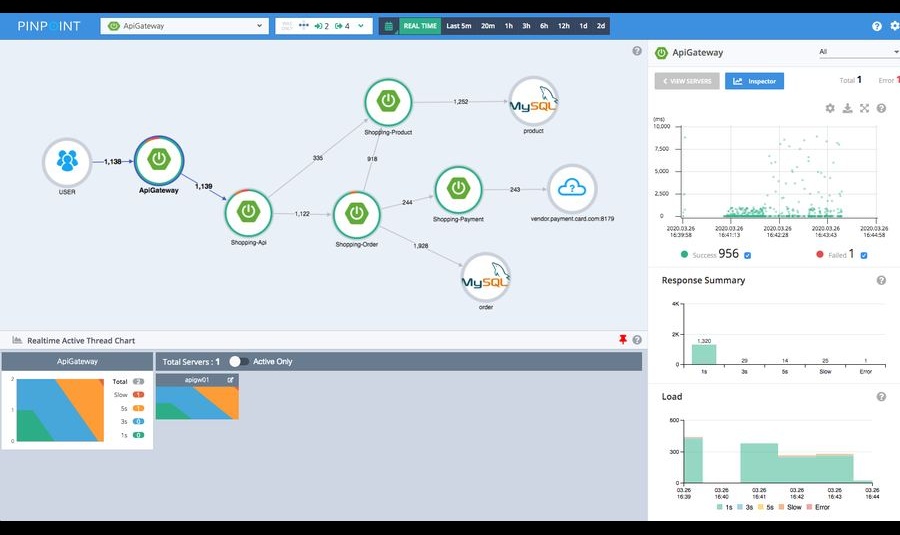
Task: Toggle 1s series in Load legend
Action: pyautogui.click(x=724, y=507)
